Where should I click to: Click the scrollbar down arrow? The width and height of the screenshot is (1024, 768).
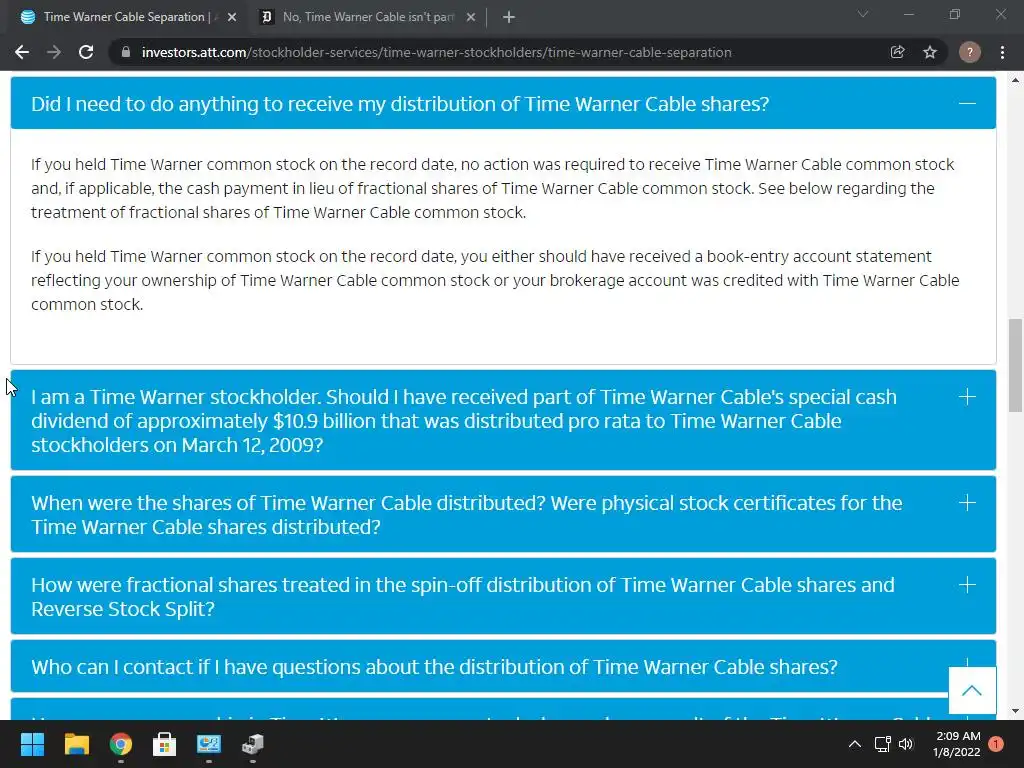1015,711
